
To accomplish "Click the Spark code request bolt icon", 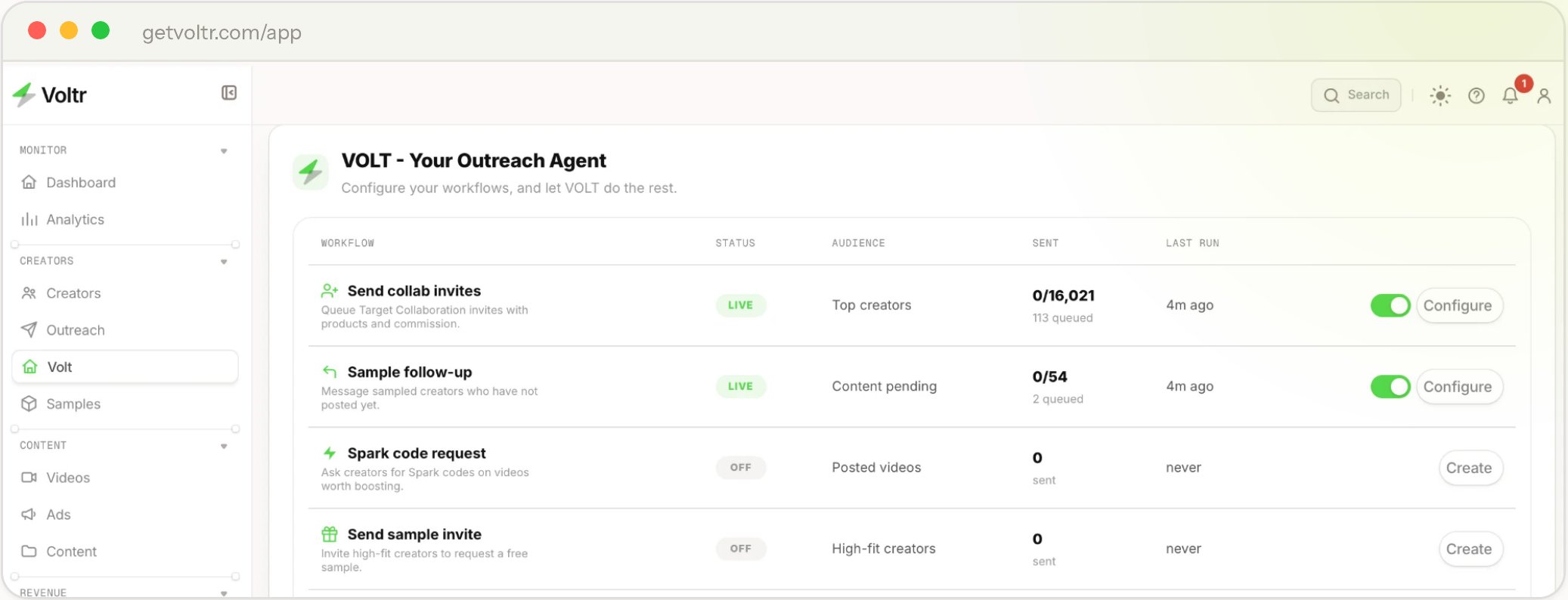I will (x=330, y=453).
